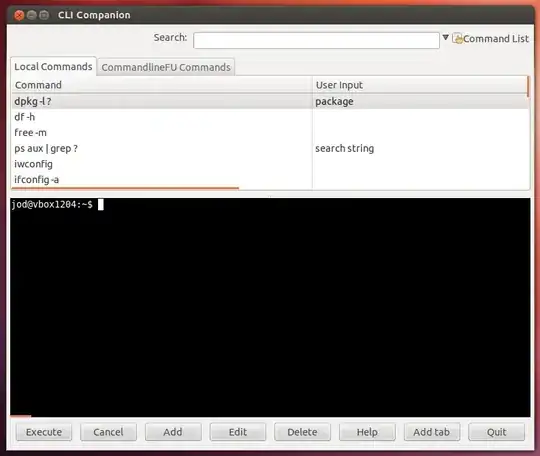Image resolution: width=540 pixels, height=456 pixels.
Task: Click the Cancel button
Action: (x=108, y=432)
